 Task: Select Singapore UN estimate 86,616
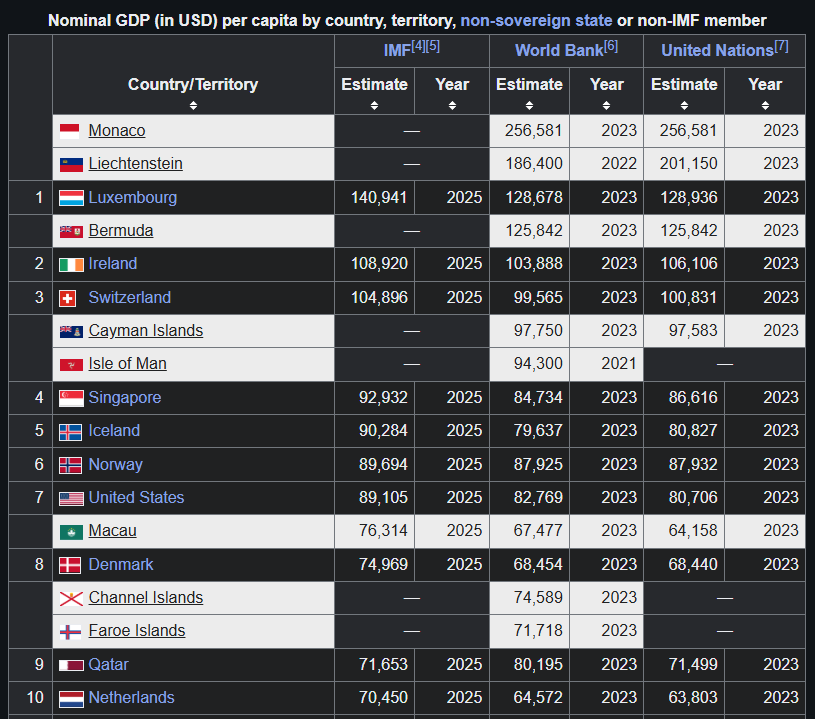tap(693, 398)
